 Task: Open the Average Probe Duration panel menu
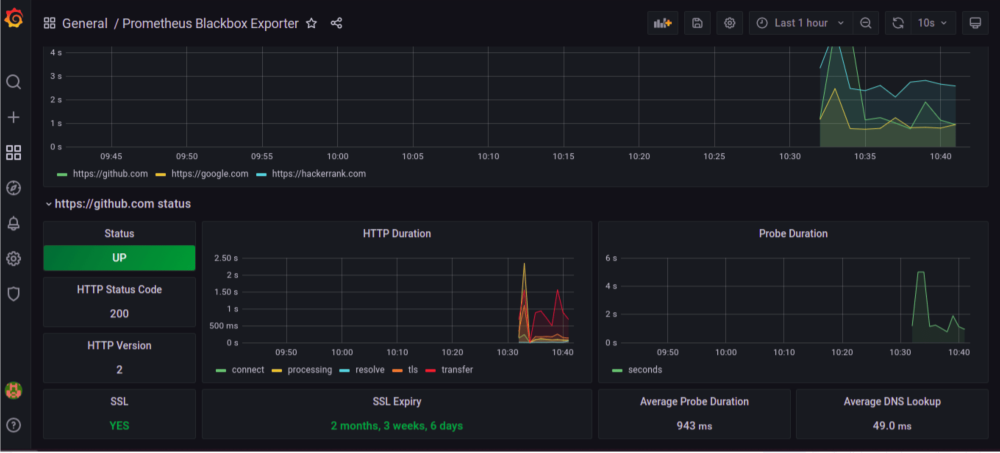click(x=695, y=401)
